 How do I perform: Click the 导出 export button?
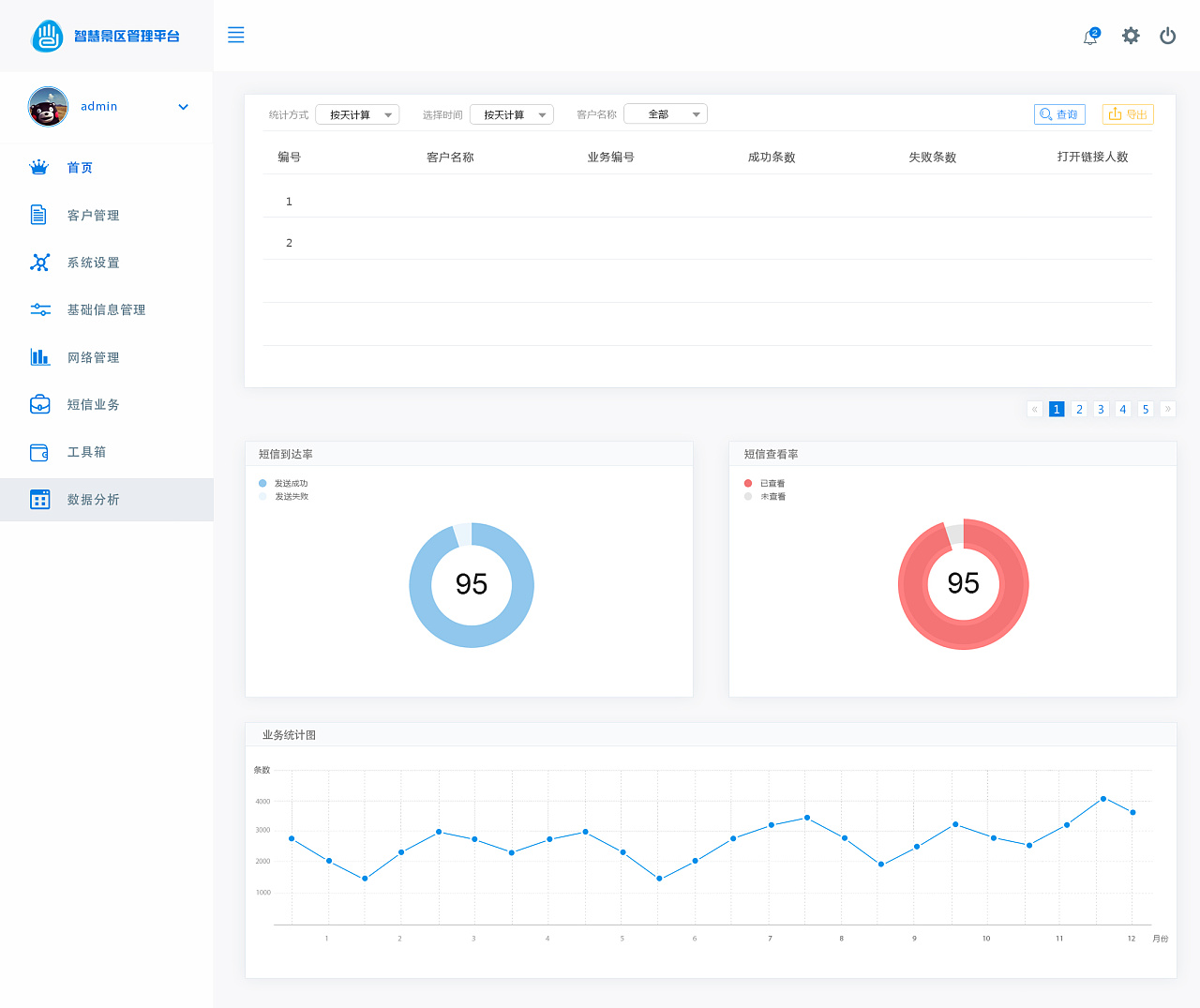click(1128, 114)
